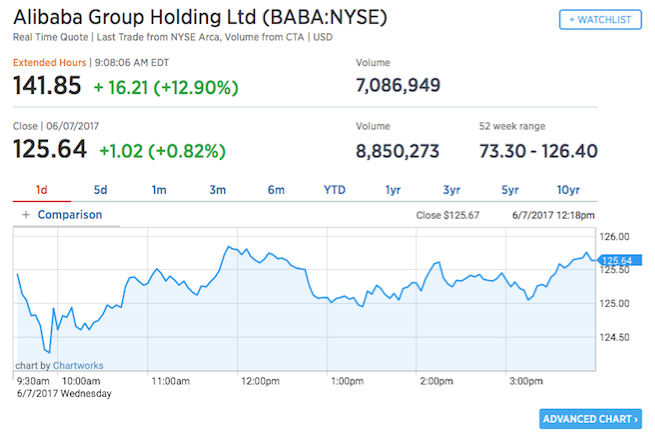Open the Chartworks link
Viewport: 655px width, 444px height.
click(78, 365)
